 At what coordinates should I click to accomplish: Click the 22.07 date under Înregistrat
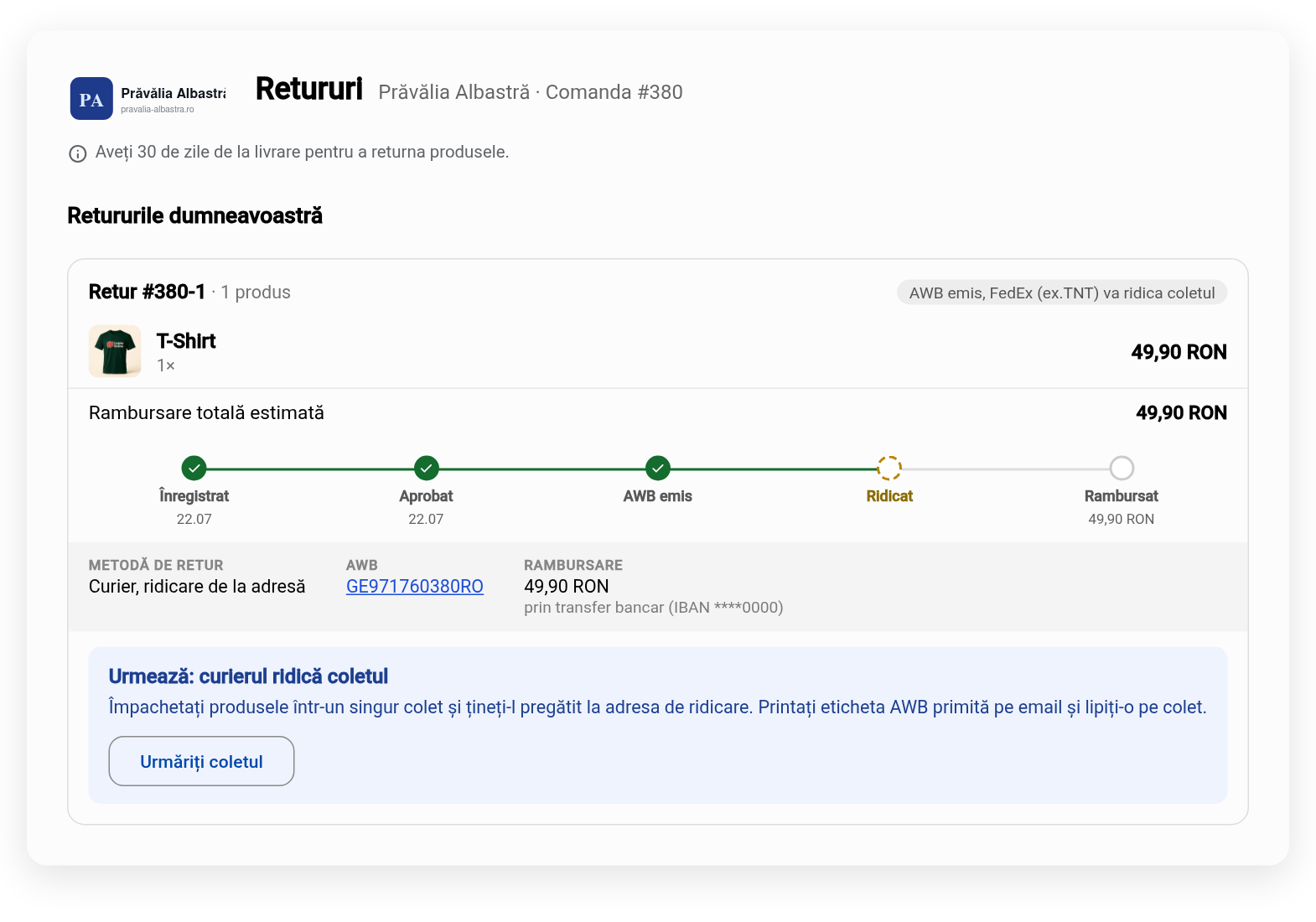[194, 520]
